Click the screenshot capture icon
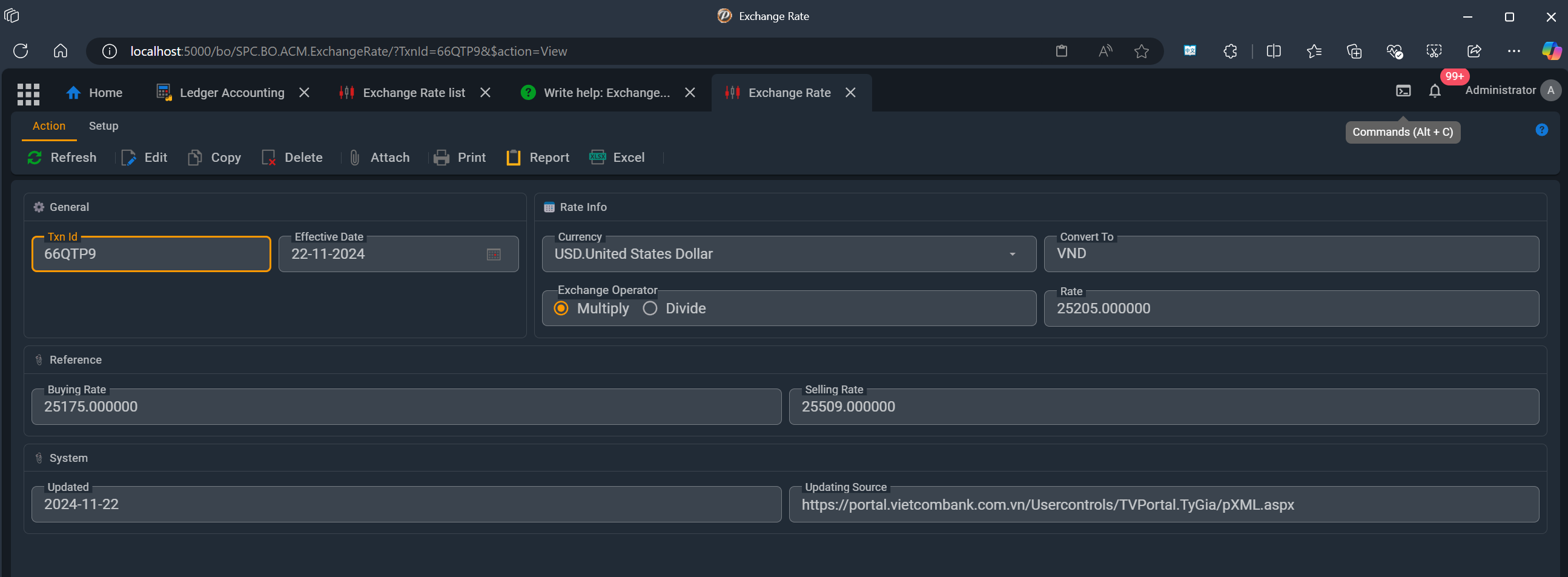 (1434, 51)
